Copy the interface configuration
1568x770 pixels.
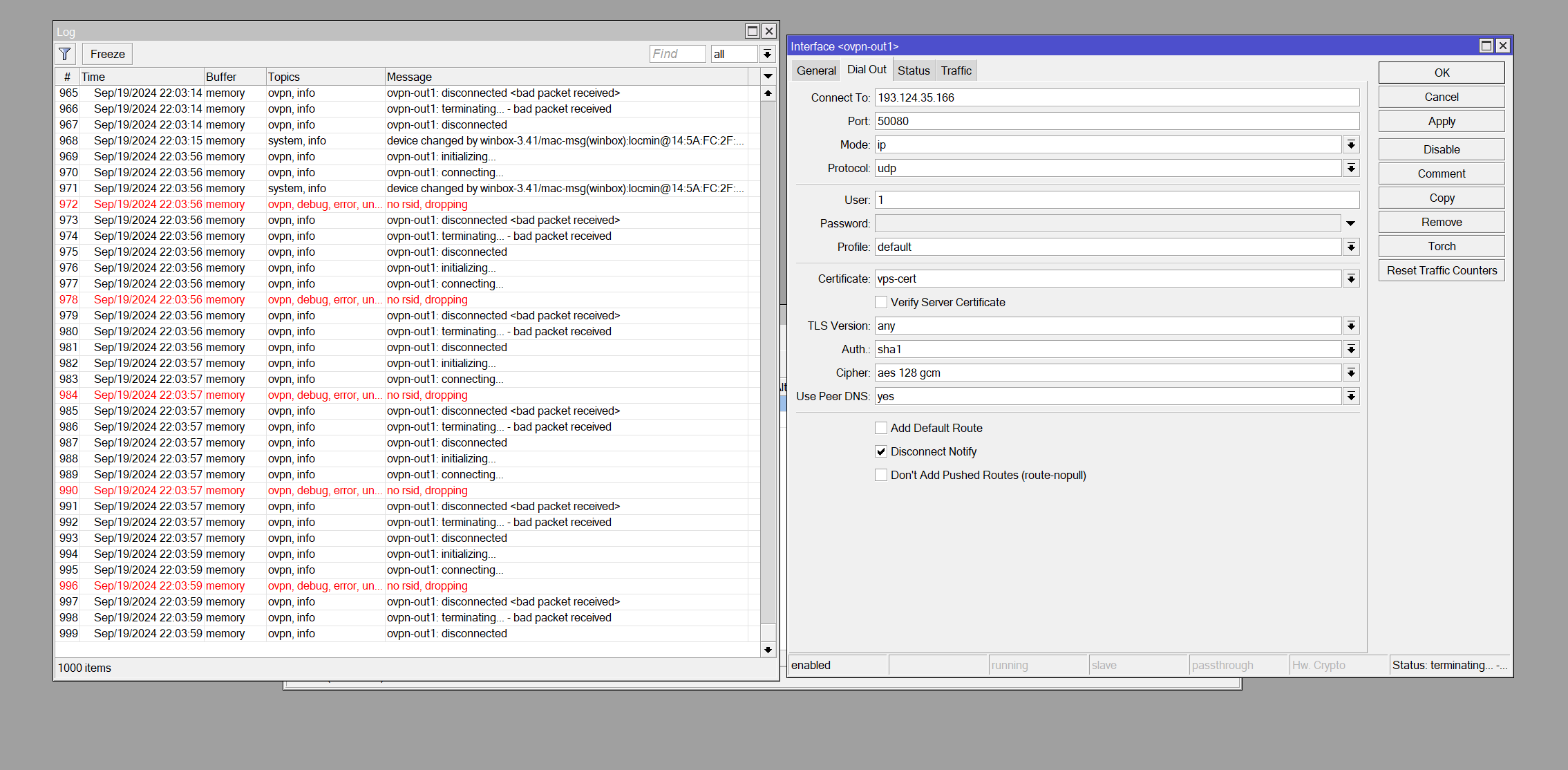pyautogui.click(x=1442, y=198)
